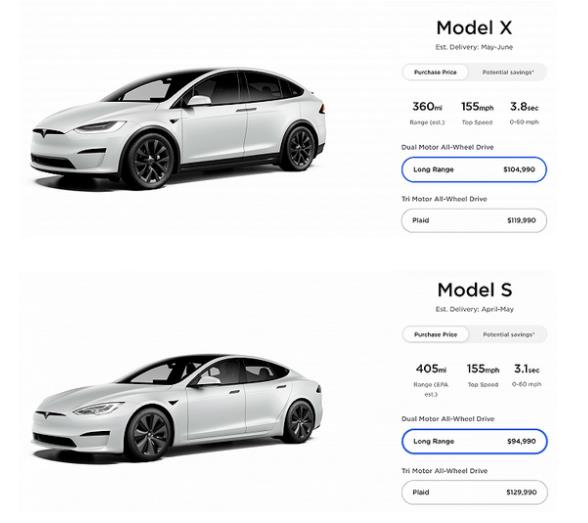Choose Model S Plaid at $129,990
The image size is (588, 523).
click(474, 492)
